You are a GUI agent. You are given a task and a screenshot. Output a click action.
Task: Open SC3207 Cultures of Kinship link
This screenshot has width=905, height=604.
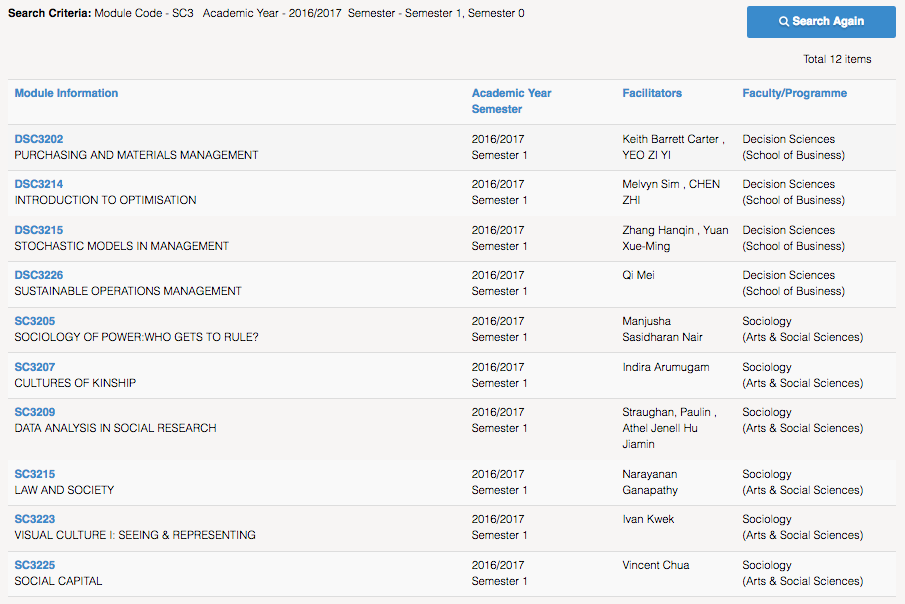coord(35,367)
